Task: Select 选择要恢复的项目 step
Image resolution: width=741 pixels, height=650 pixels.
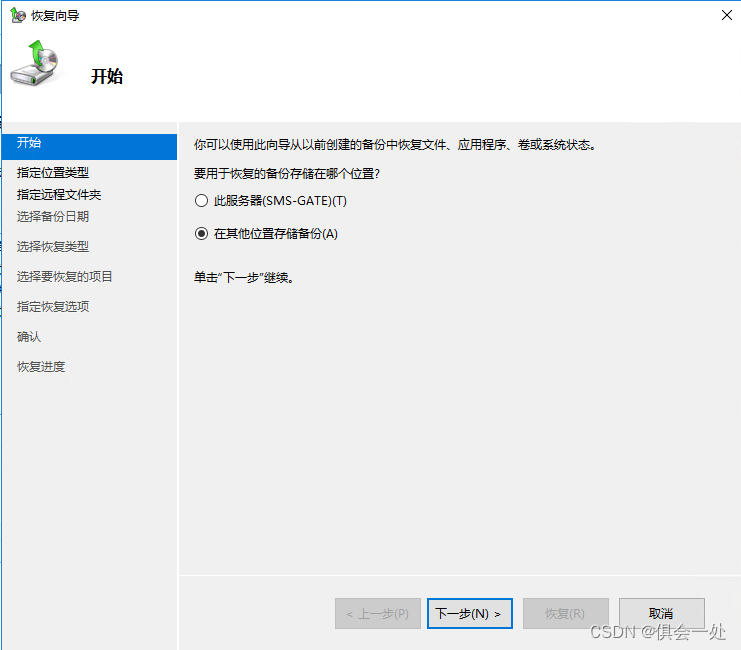Action: 65,277
